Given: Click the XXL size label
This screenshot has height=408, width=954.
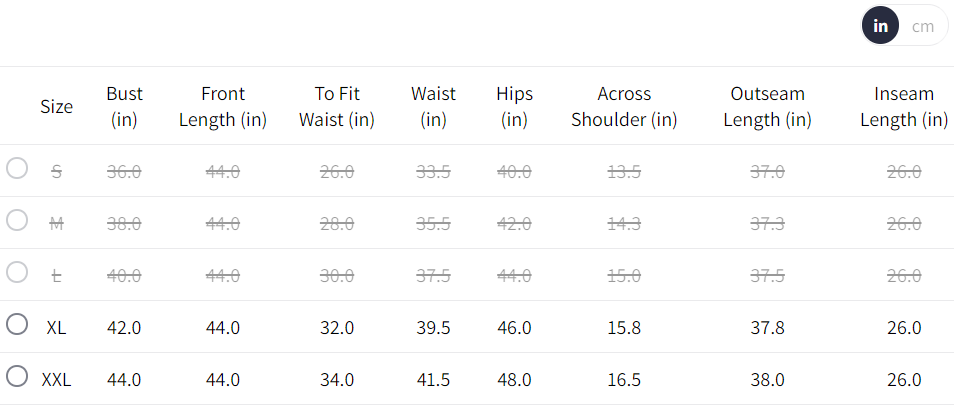Looking at the screenshot, I should coord(57,380).
